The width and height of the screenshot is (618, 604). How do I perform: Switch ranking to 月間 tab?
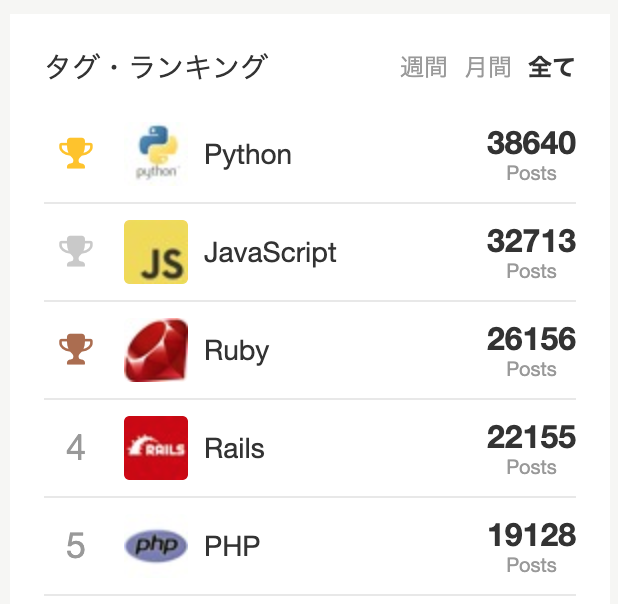488,67
